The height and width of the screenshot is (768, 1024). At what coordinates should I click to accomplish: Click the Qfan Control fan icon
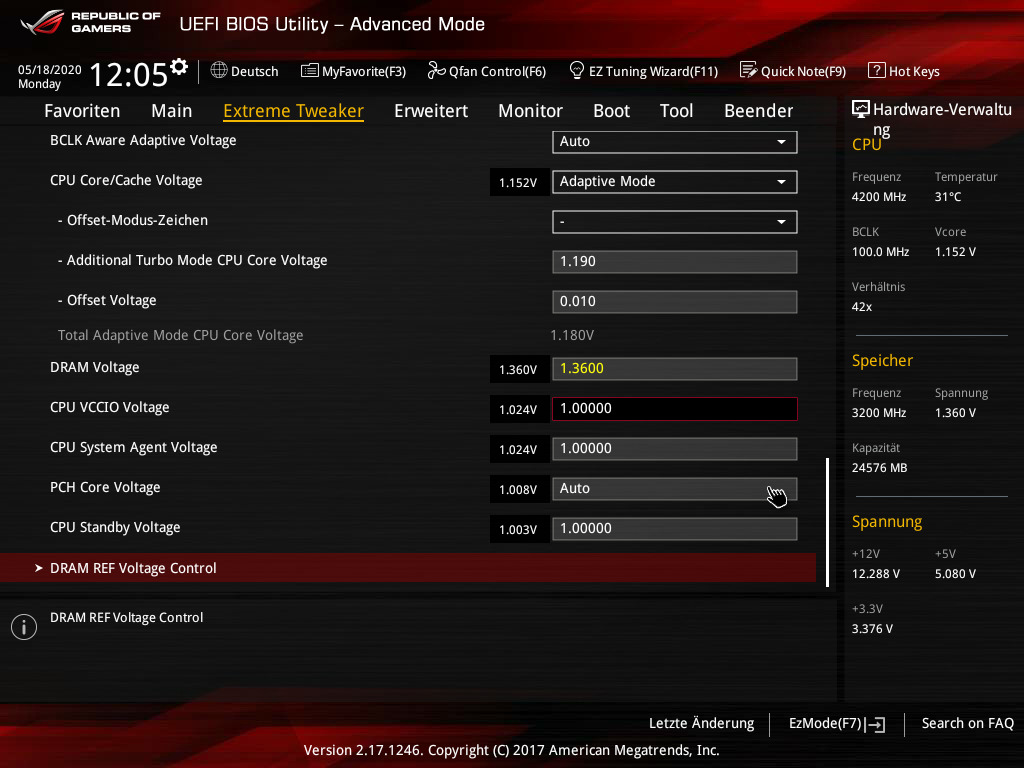point(436,70)
